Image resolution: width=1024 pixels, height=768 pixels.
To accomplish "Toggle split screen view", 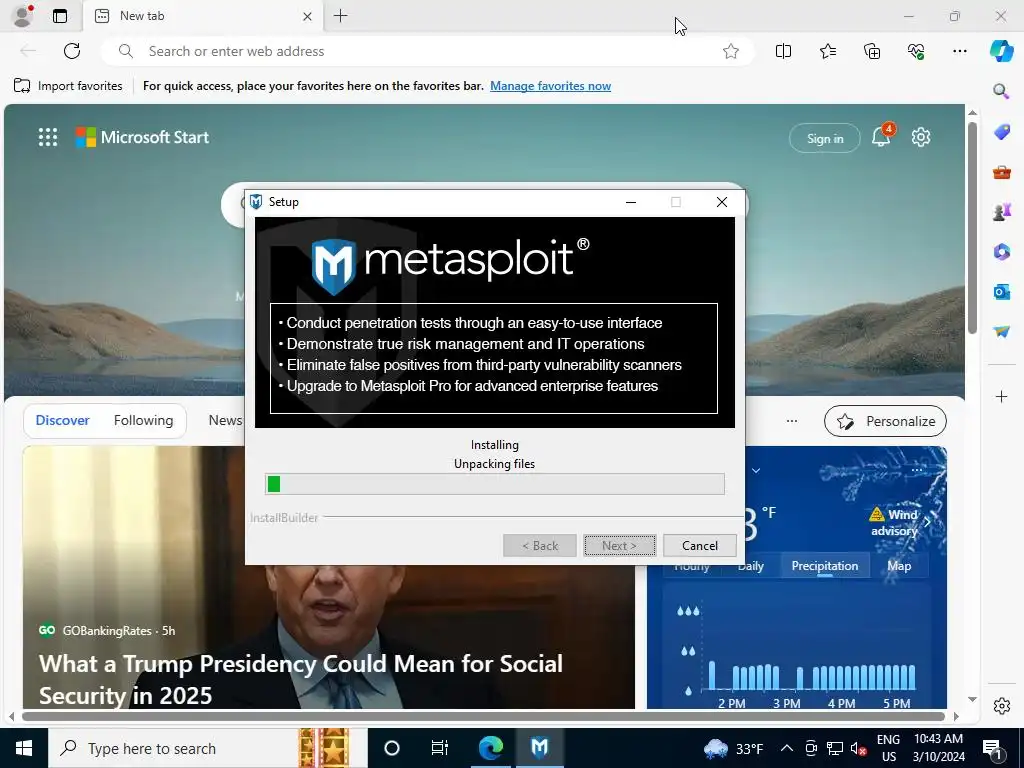I will [x=783, y=51].
